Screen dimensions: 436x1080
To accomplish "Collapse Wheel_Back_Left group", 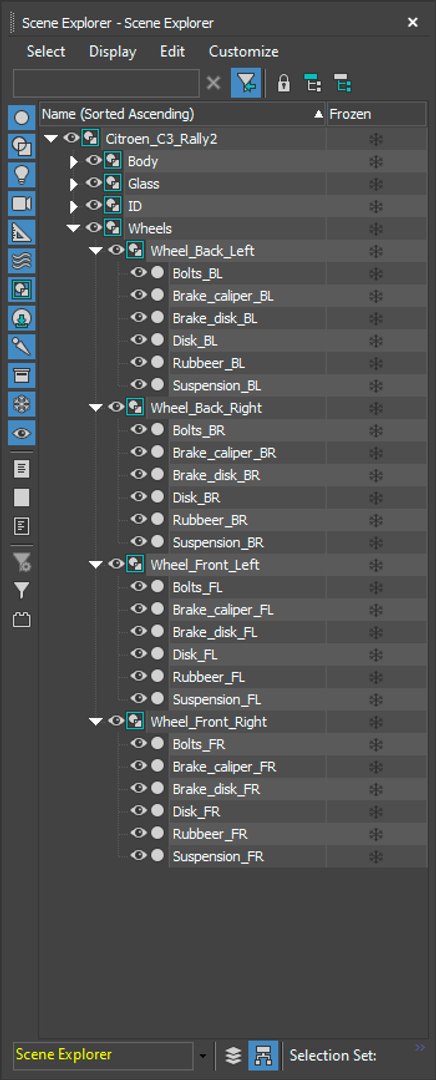I will click(x=96, y=251).
